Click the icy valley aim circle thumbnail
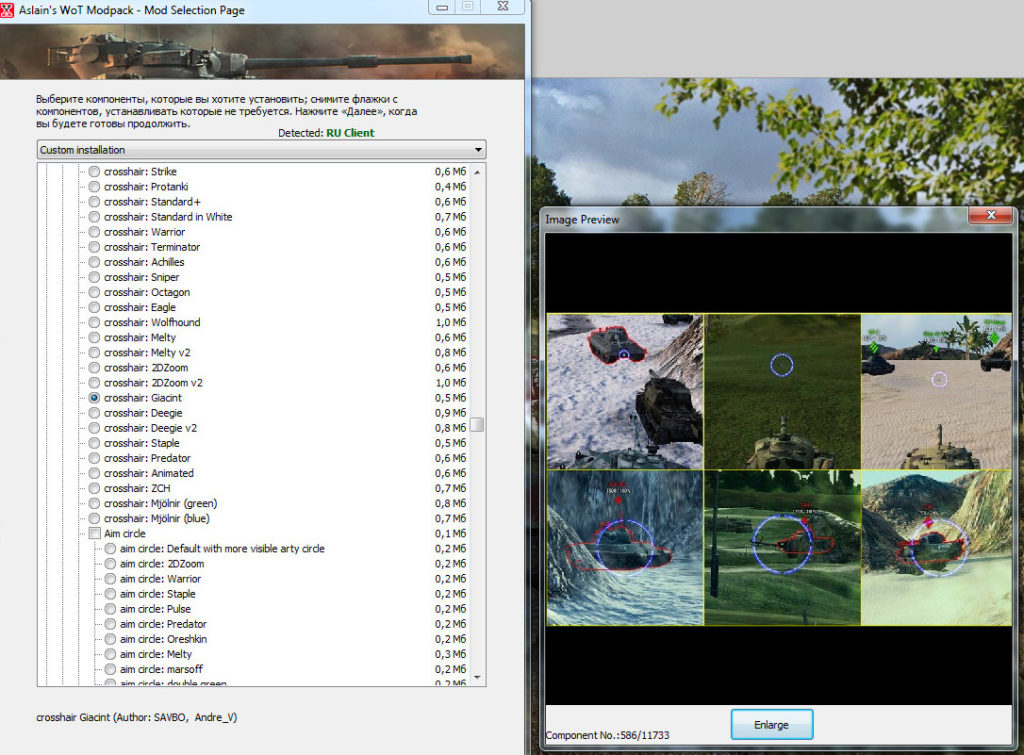This screenshot has height=755, width=1024. click(625, 547)
